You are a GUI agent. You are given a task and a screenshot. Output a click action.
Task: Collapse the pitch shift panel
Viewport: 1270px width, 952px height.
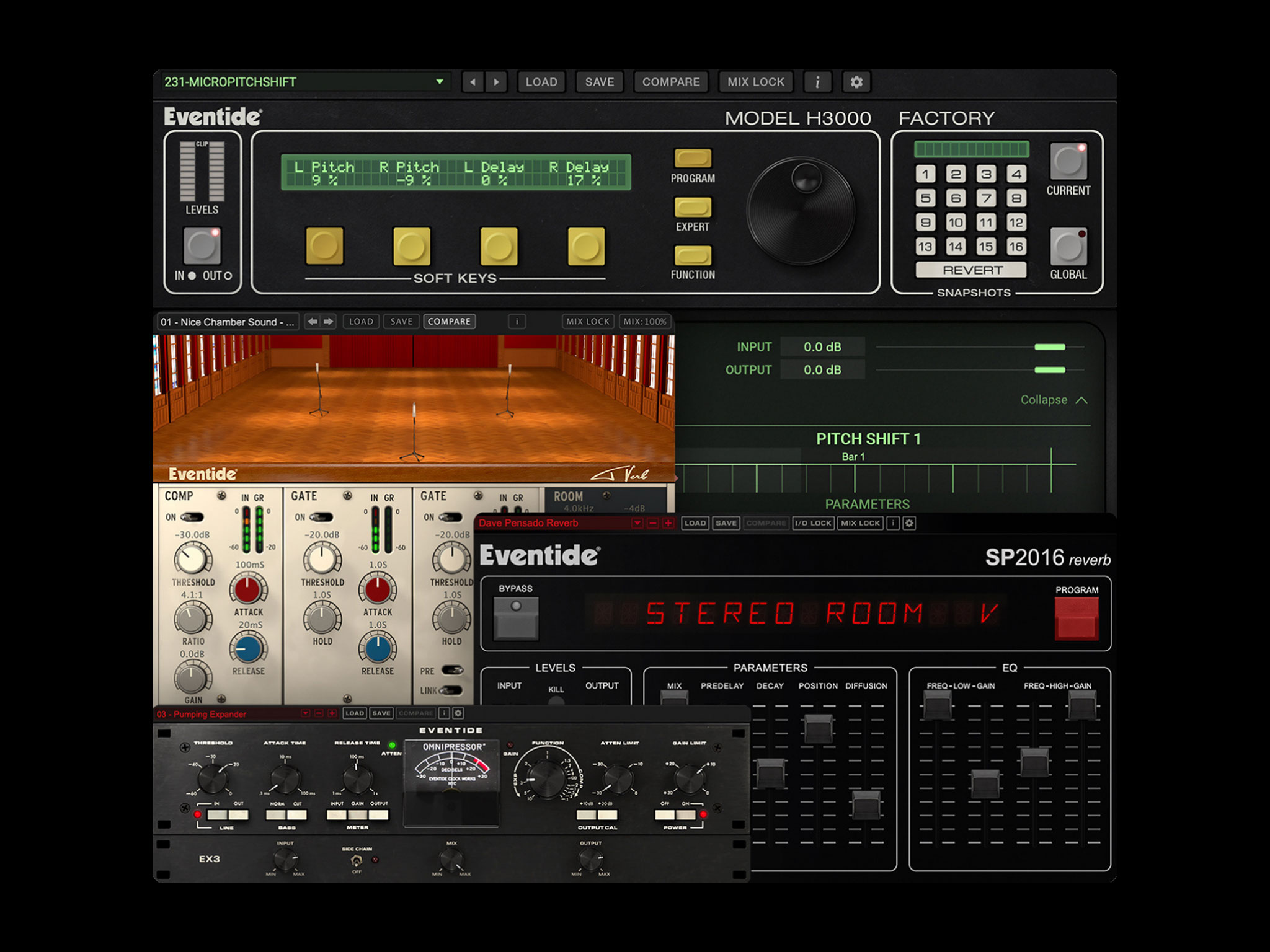(1054, 400)
